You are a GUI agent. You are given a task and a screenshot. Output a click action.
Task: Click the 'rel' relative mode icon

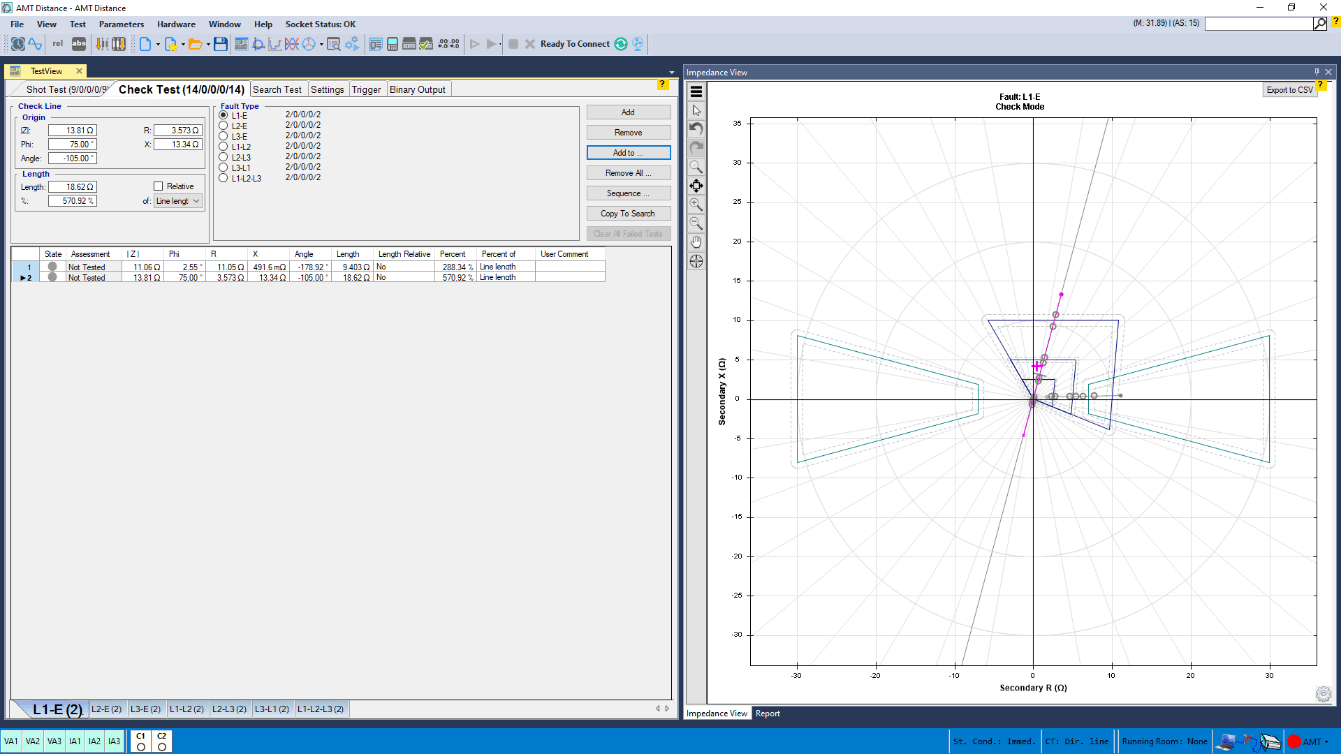[x=57, y=44]
